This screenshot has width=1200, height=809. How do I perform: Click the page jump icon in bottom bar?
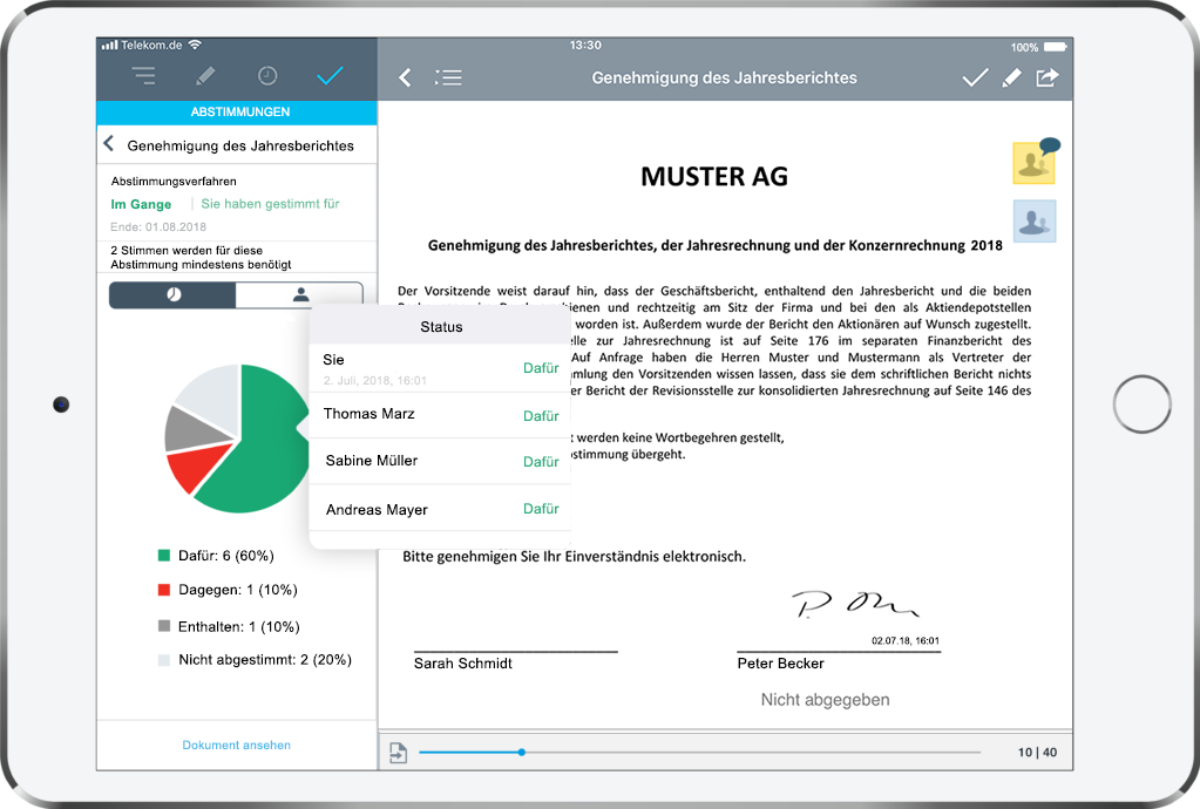[x=398, y=753]
